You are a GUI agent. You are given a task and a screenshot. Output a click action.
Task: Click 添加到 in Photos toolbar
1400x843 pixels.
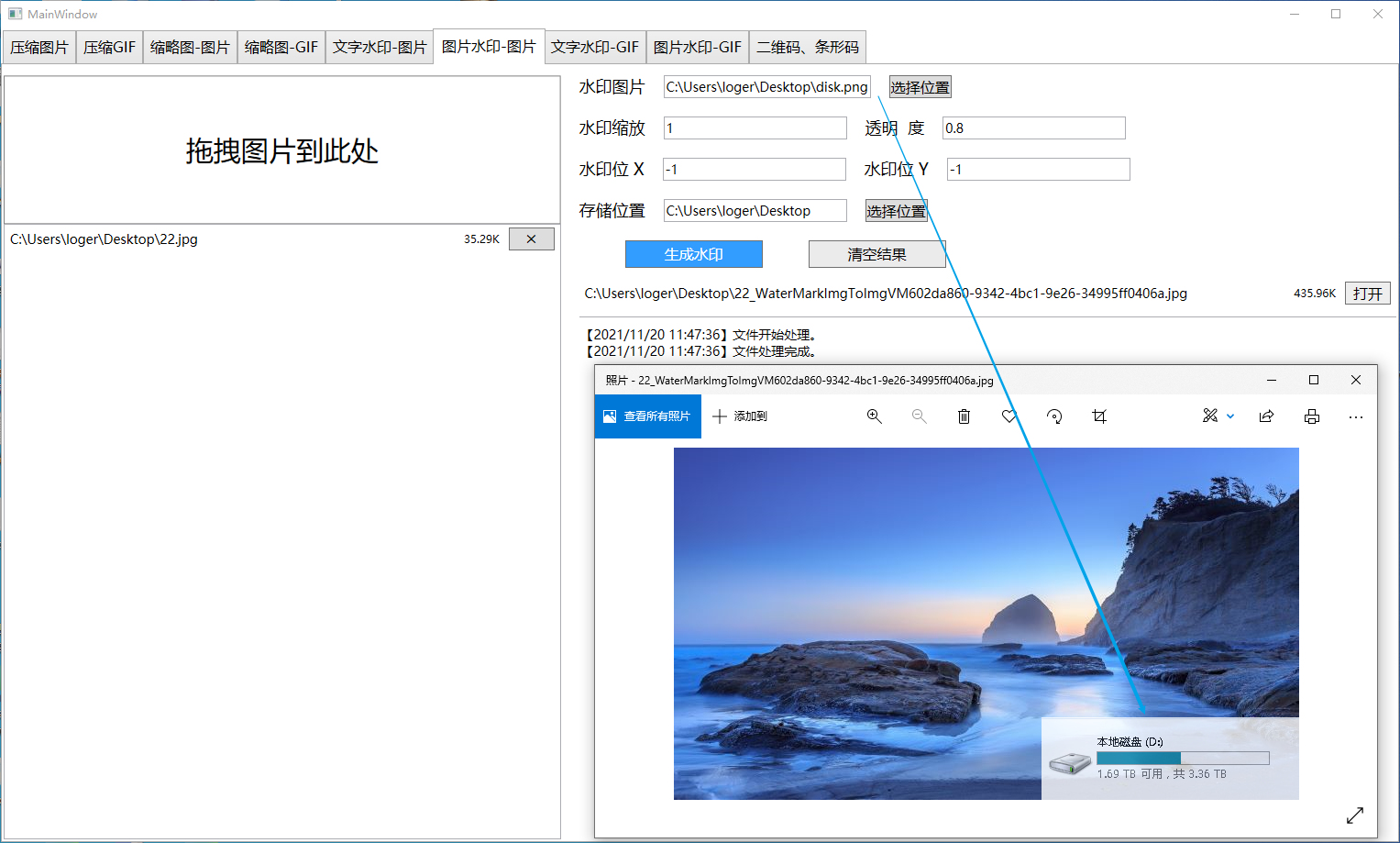(x=740, y=416)
